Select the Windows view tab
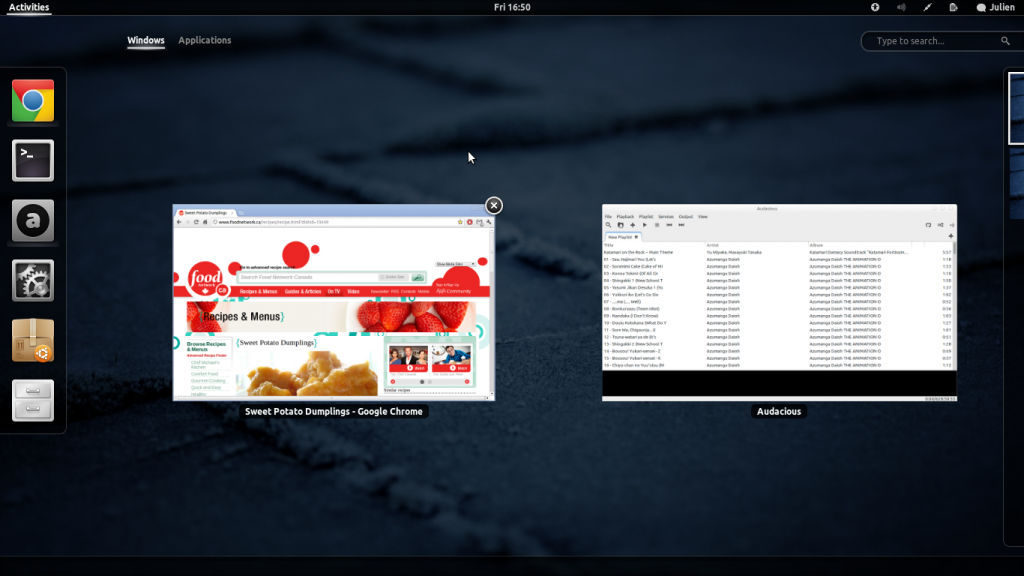The height and width of the screenshot is (576, 1024). point(146,40)
